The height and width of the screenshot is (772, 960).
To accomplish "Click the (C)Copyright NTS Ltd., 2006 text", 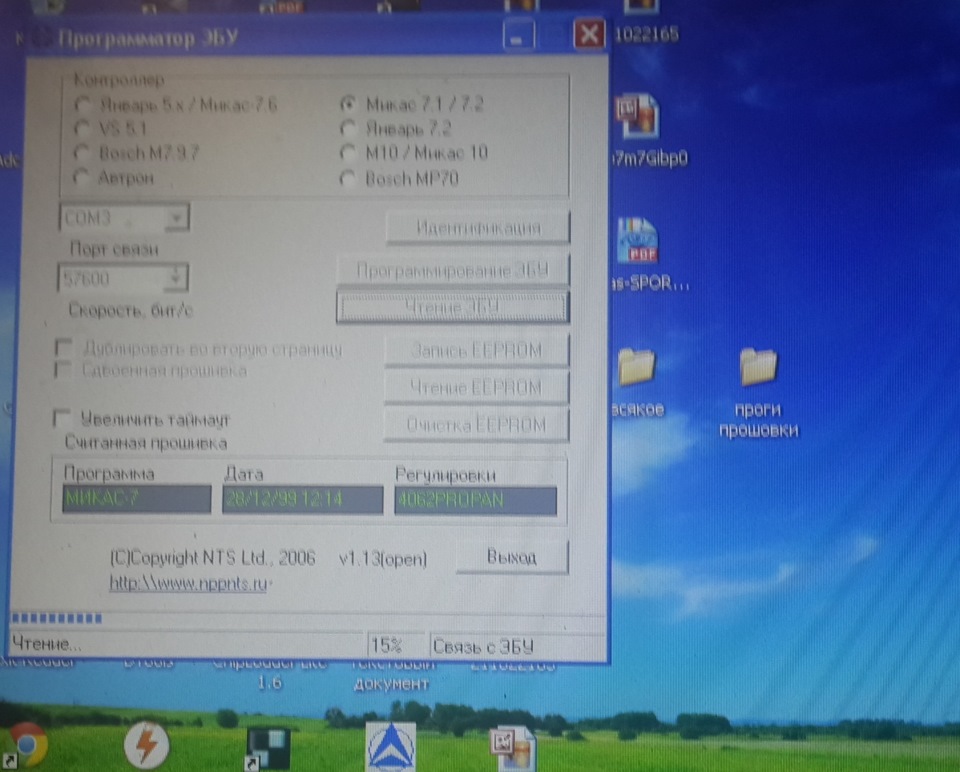I will point(212,558).
